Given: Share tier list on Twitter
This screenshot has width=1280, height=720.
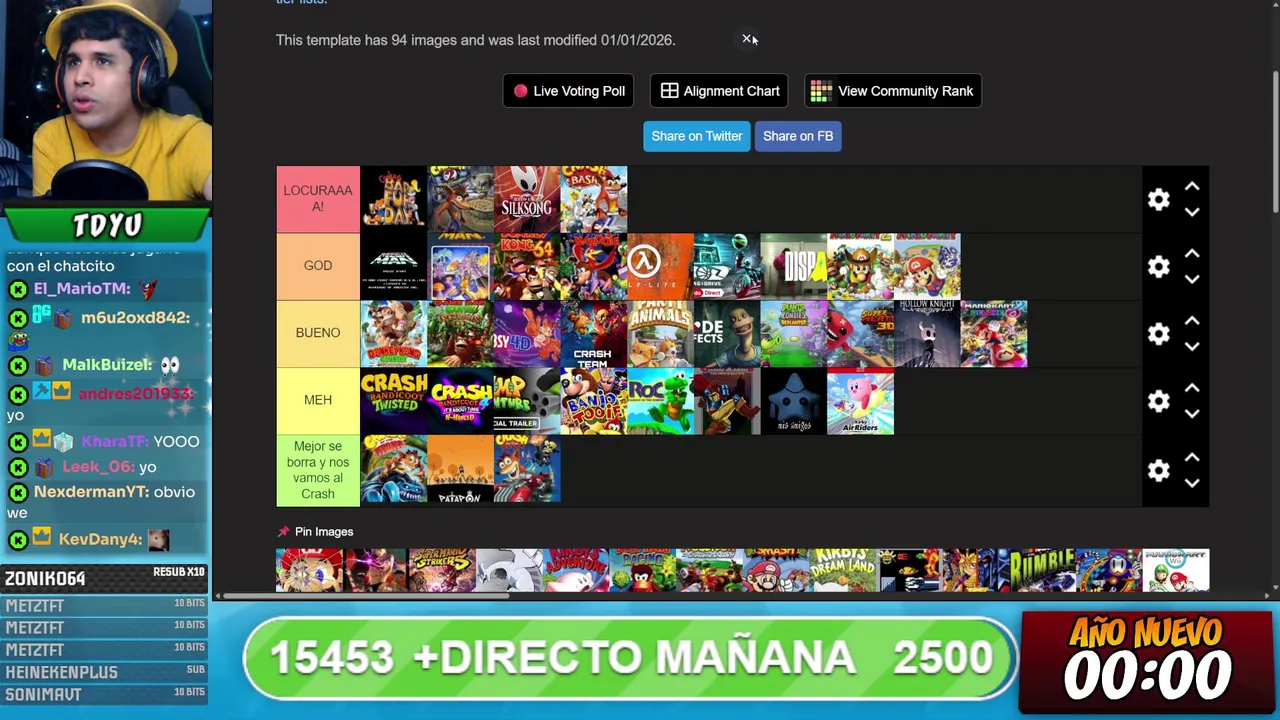Looking at the screenshot, I should click(x=697, y=136).
